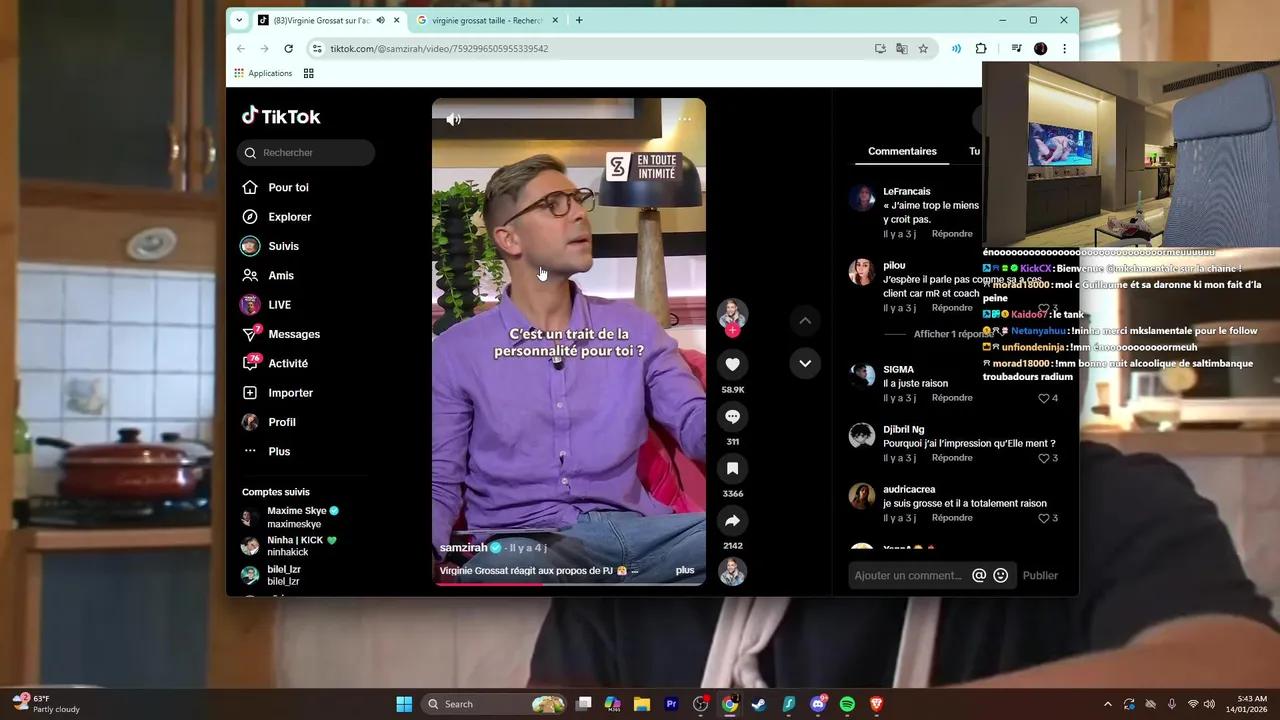View site information icon in address bar
Viewport: 1280px width, 720px height.
point(317,48)
